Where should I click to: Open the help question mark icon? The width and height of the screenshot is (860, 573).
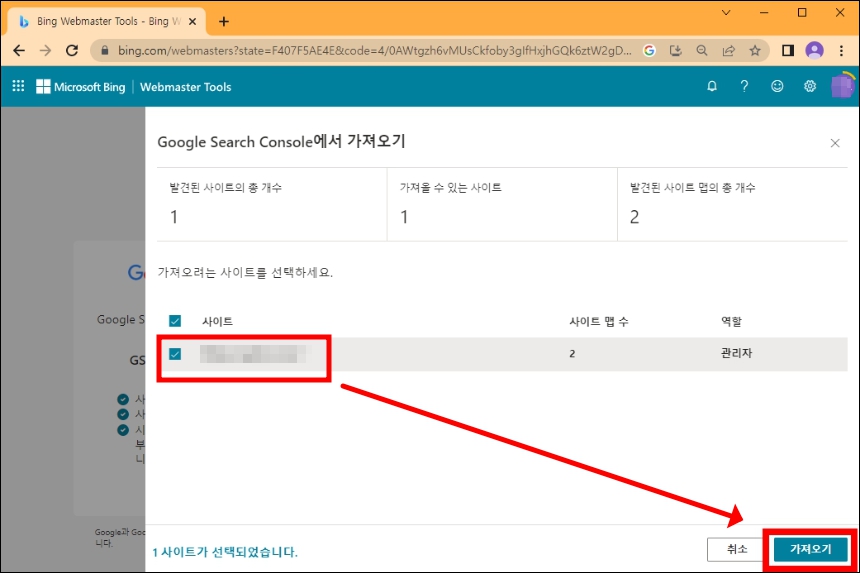[744, 86]
